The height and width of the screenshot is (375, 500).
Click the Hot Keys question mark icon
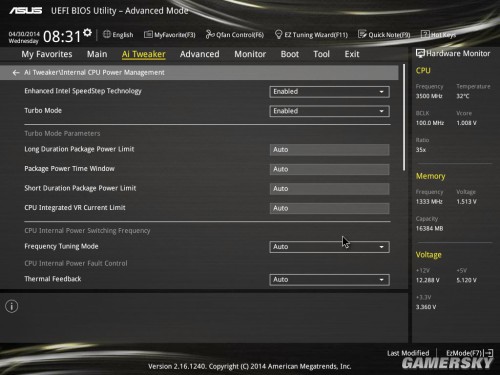point(425,34)
